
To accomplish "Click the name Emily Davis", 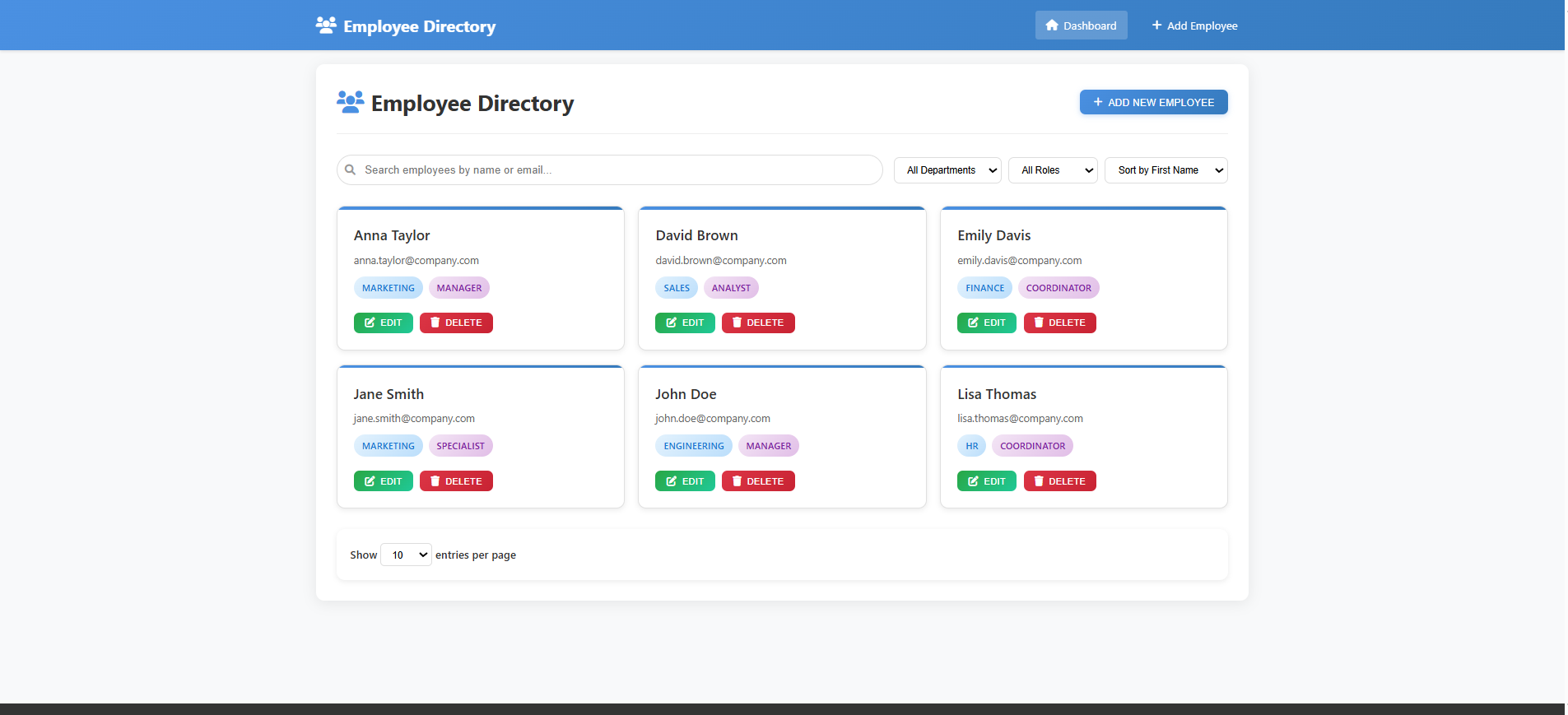I will (x=993, y=235).
